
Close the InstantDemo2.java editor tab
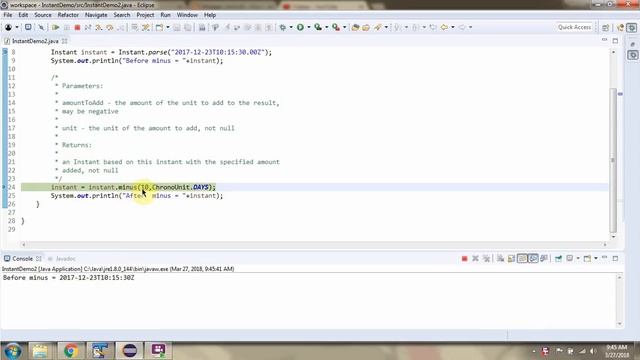click(64, 41)
